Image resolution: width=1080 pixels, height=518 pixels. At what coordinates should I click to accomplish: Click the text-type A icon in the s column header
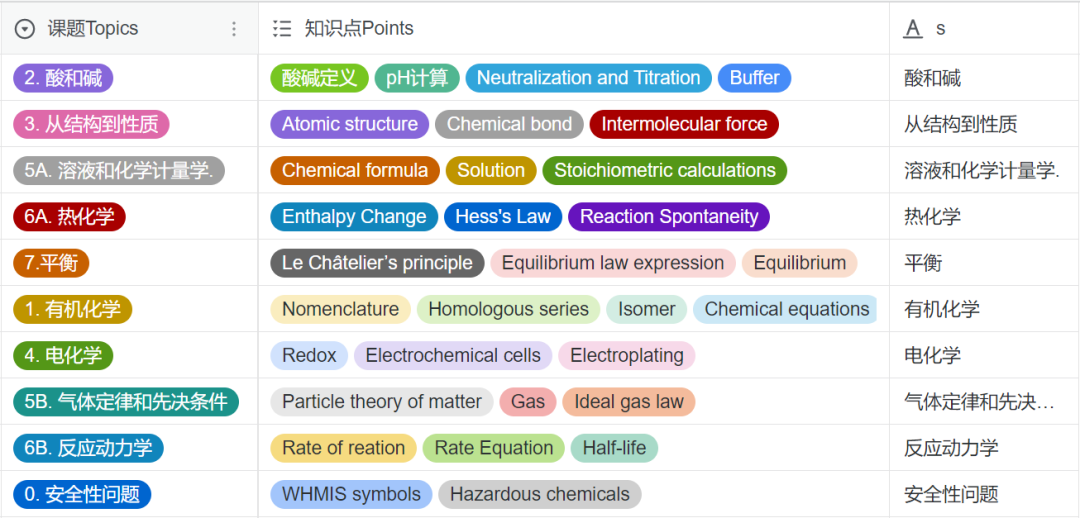[912, 29]
